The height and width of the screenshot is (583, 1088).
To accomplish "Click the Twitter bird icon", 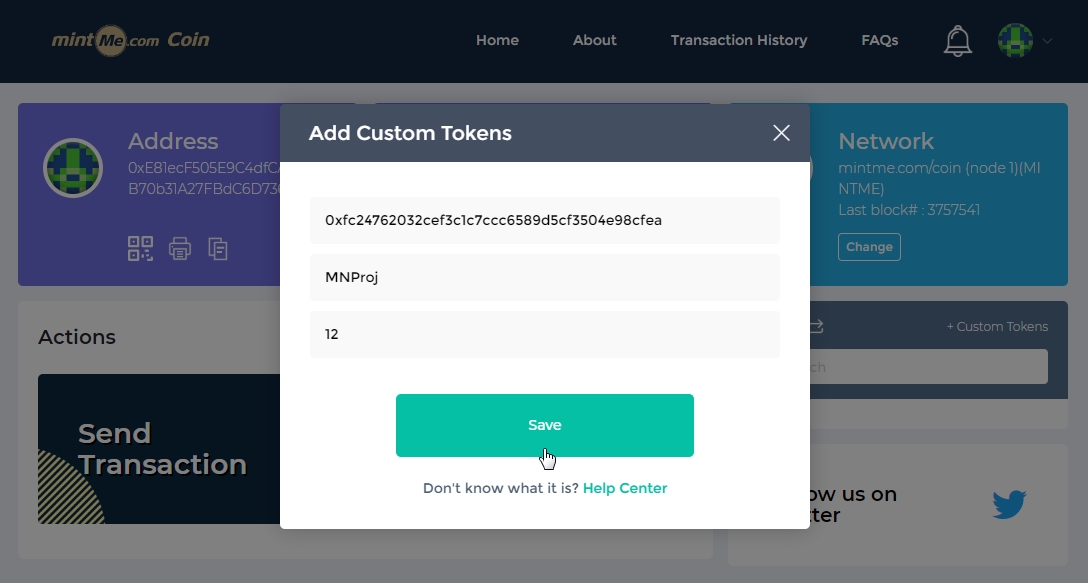I will (1009, 504).
